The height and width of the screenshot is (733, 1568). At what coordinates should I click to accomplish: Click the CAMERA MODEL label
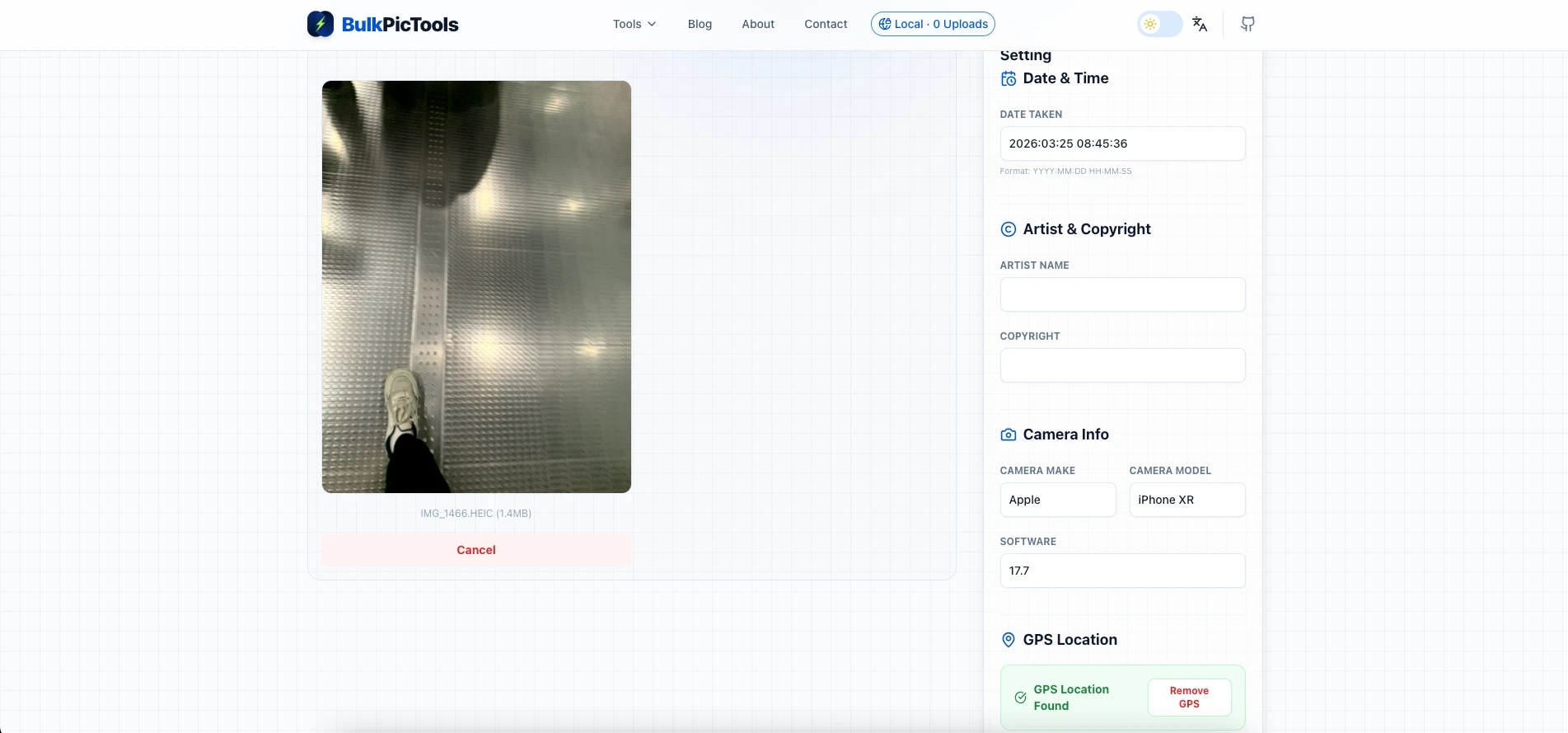click(1170, 471)
